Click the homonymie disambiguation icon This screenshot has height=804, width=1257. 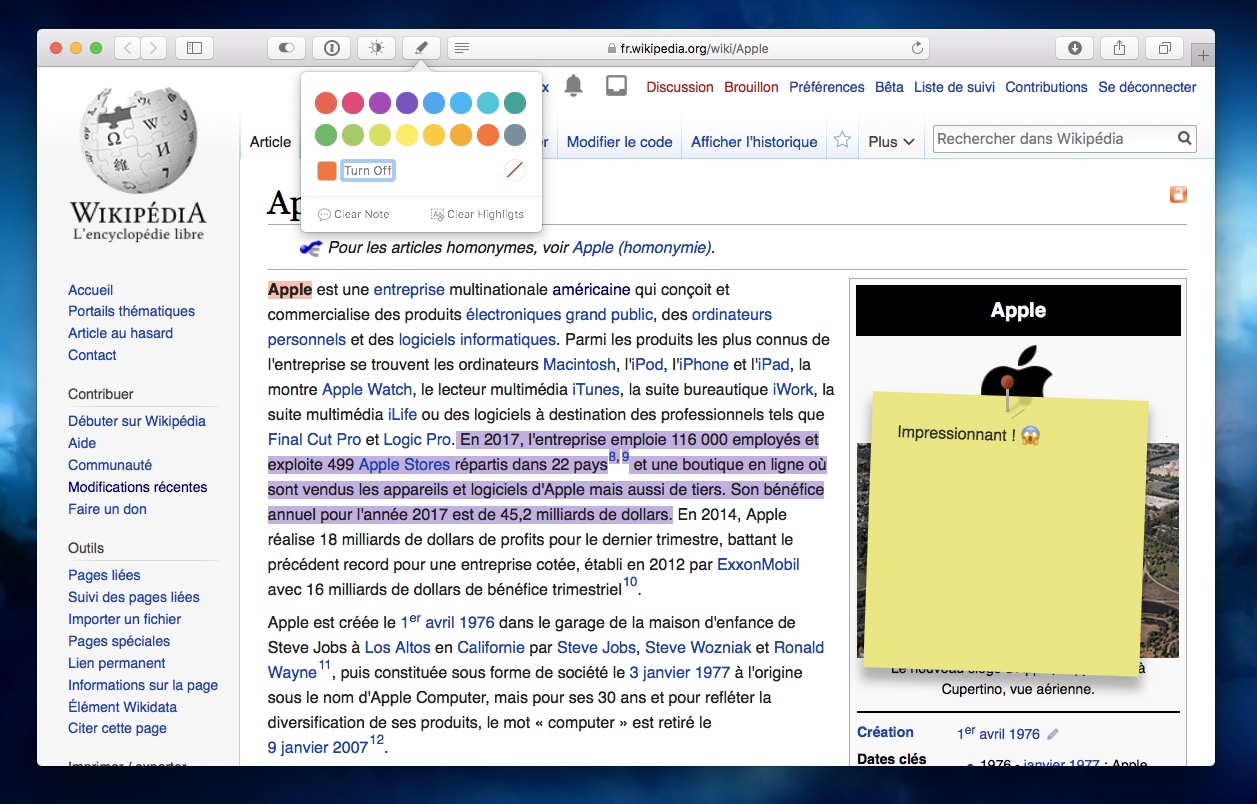(x=310, y=247)
